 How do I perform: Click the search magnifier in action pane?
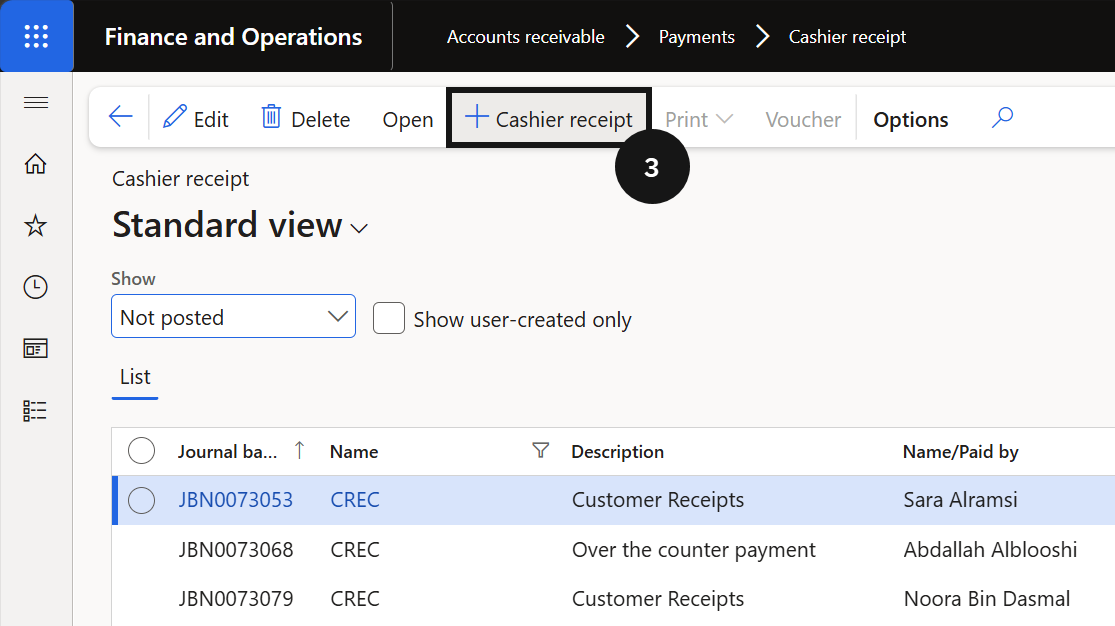(x=1002, y=117)
